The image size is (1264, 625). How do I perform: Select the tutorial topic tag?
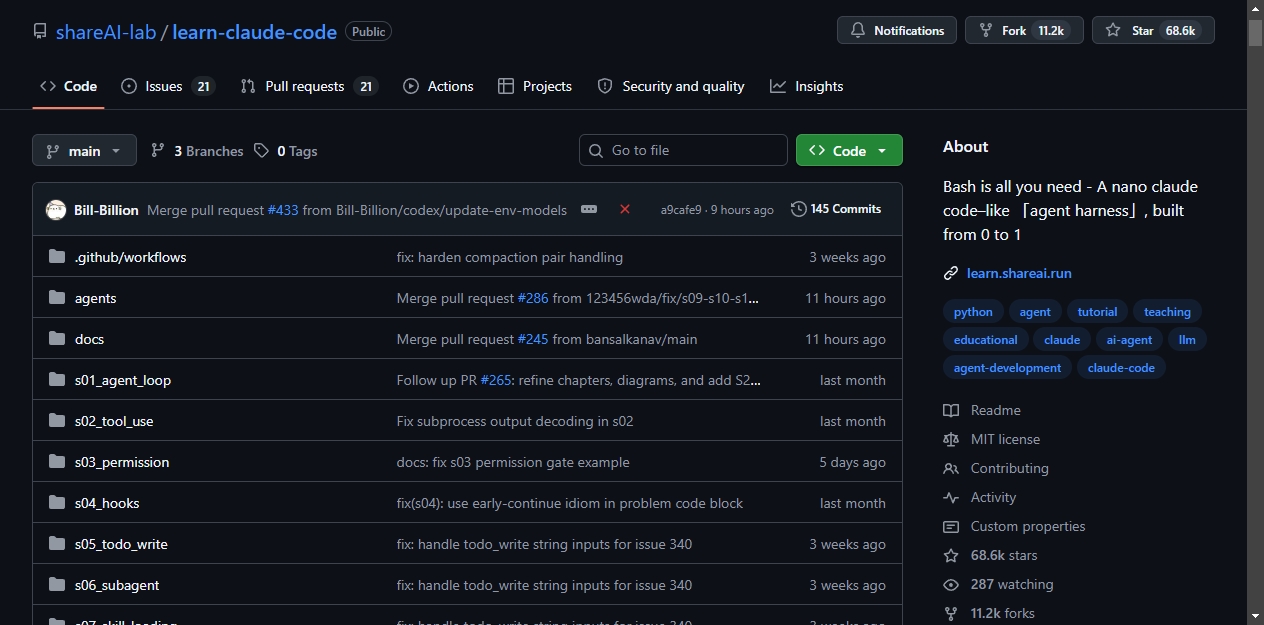tap(1097, 312)
